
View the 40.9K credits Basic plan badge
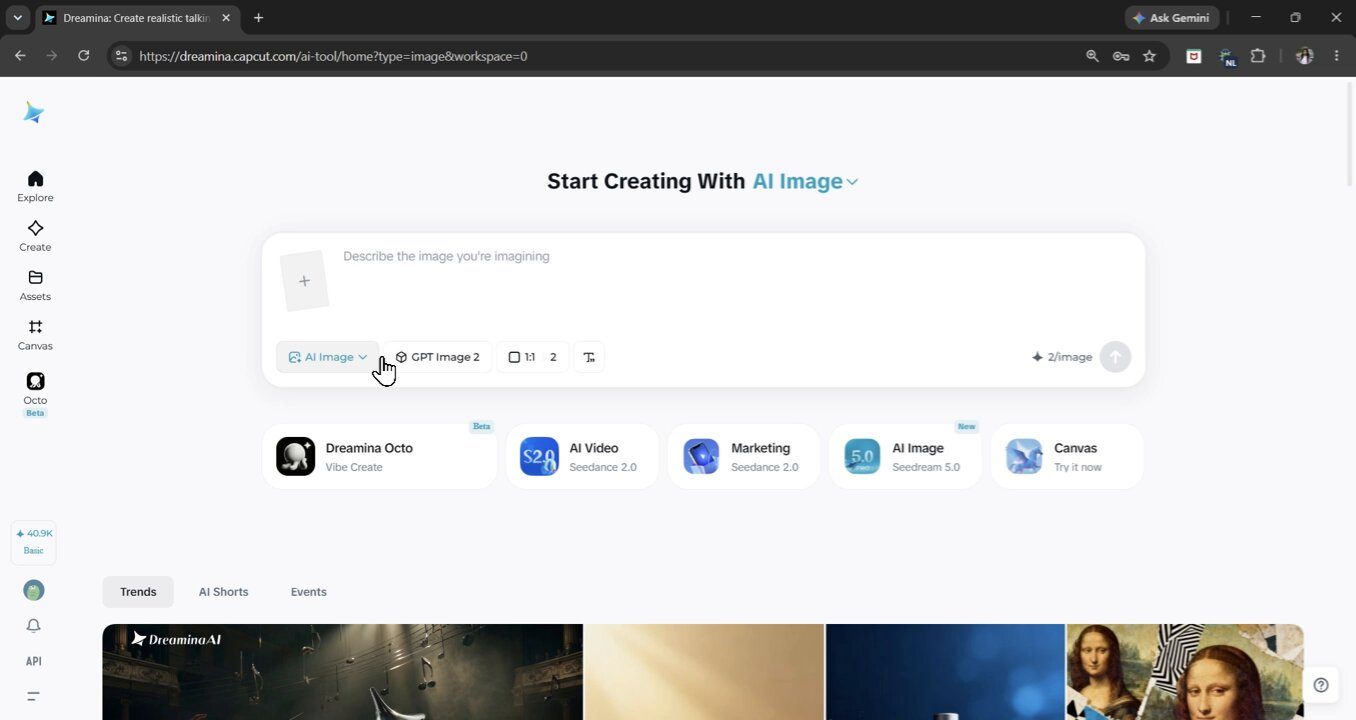[x=34, y=542]
